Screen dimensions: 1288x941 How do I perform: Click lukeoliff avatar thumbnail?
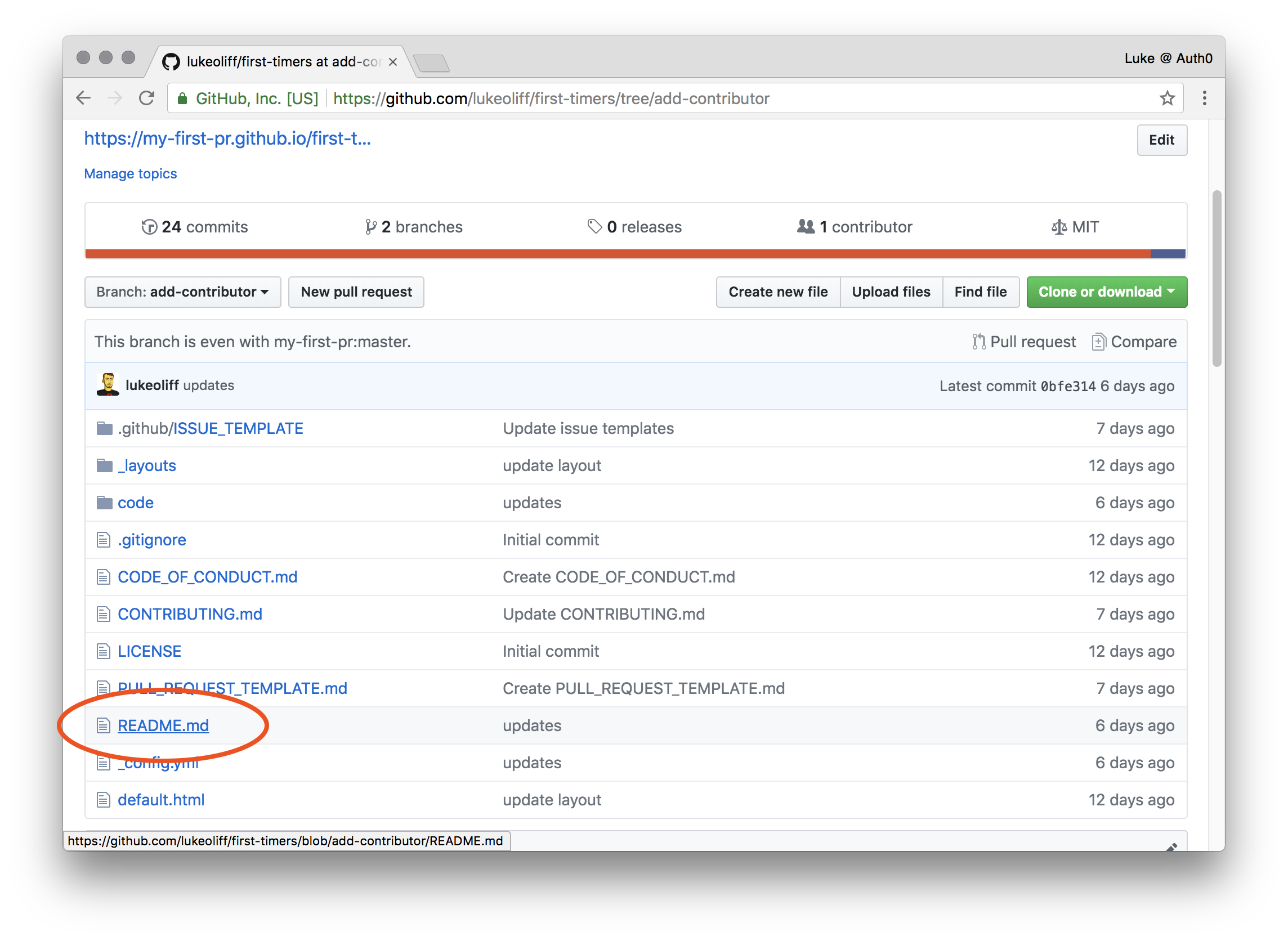click(108, 385)
